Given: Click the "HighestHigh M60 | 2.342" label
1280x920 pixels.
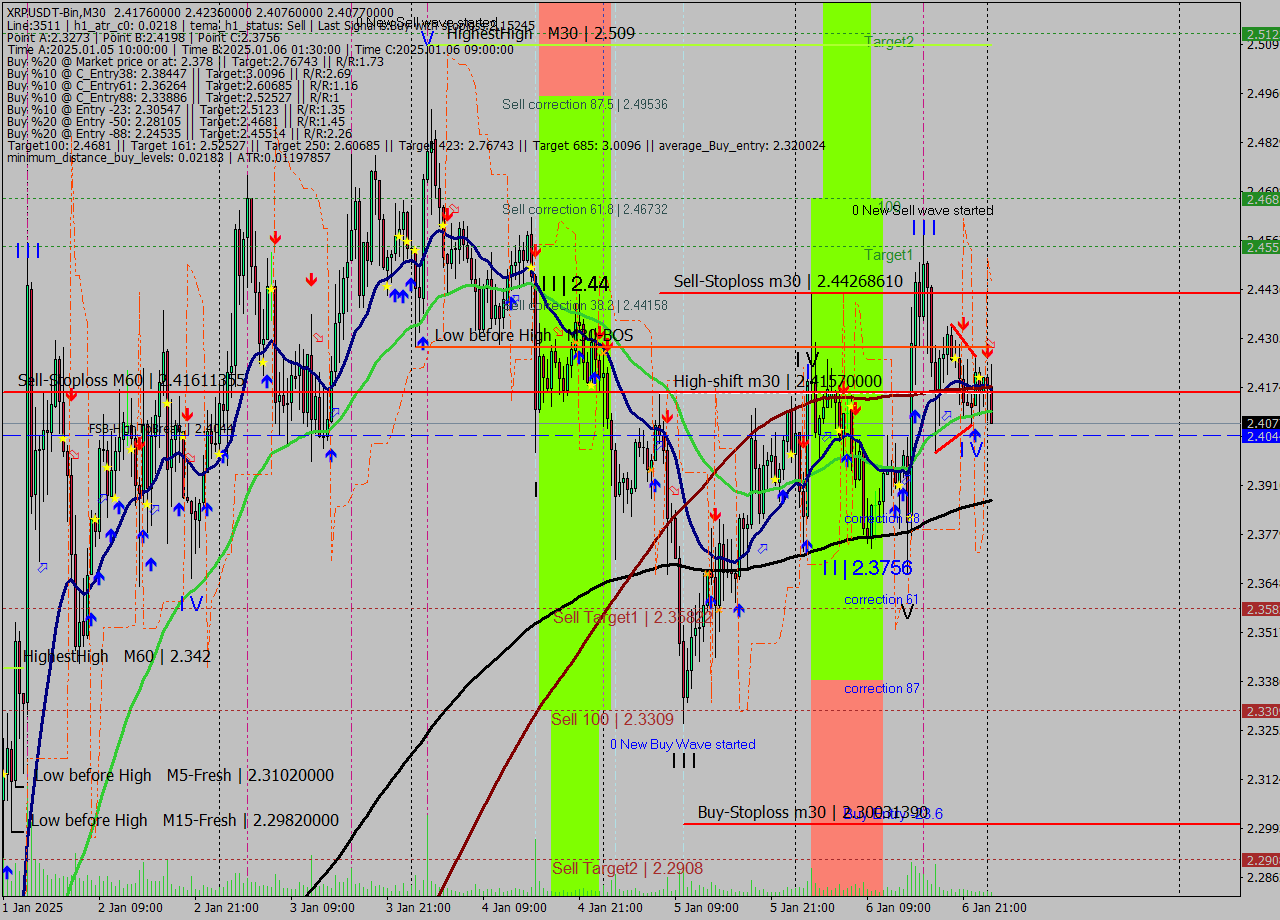Looking at the screenshot, I should coord(117,656).
